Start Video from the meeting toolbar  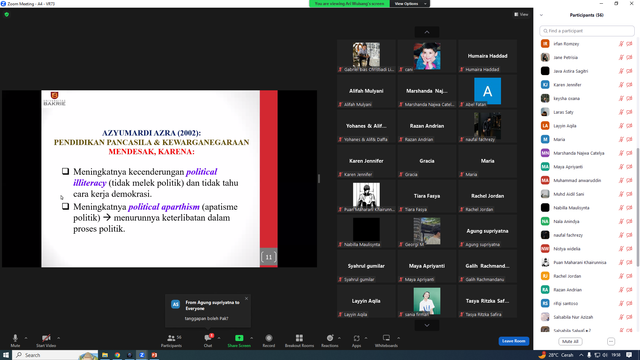pyautogui.click(x=46, y=340)
